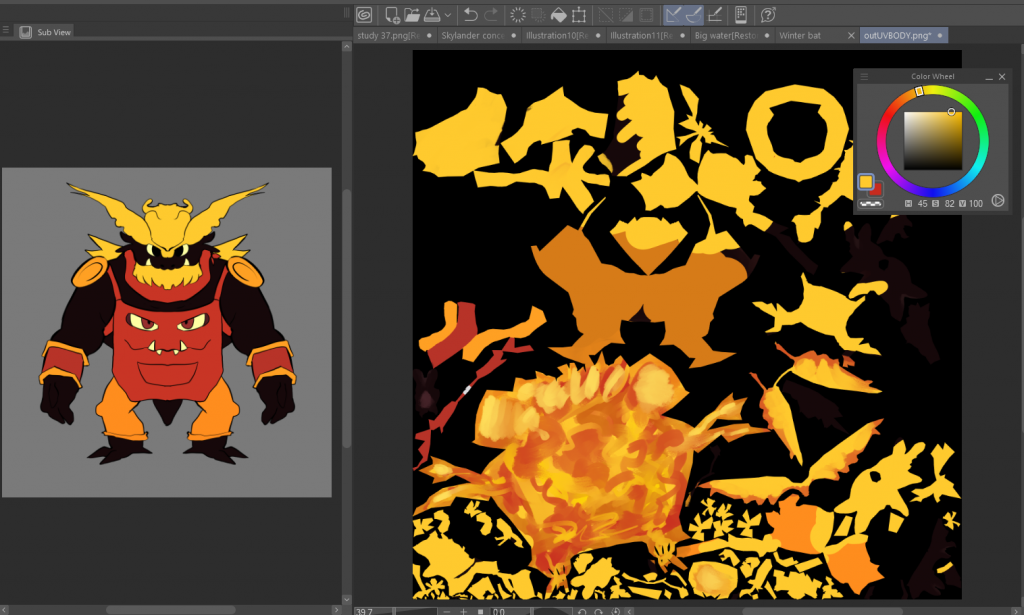The width and height of the screenshot is (1024, 615).
Task: Click canvas horizontal scrollbar left arrow
Action: click(630, 611)
